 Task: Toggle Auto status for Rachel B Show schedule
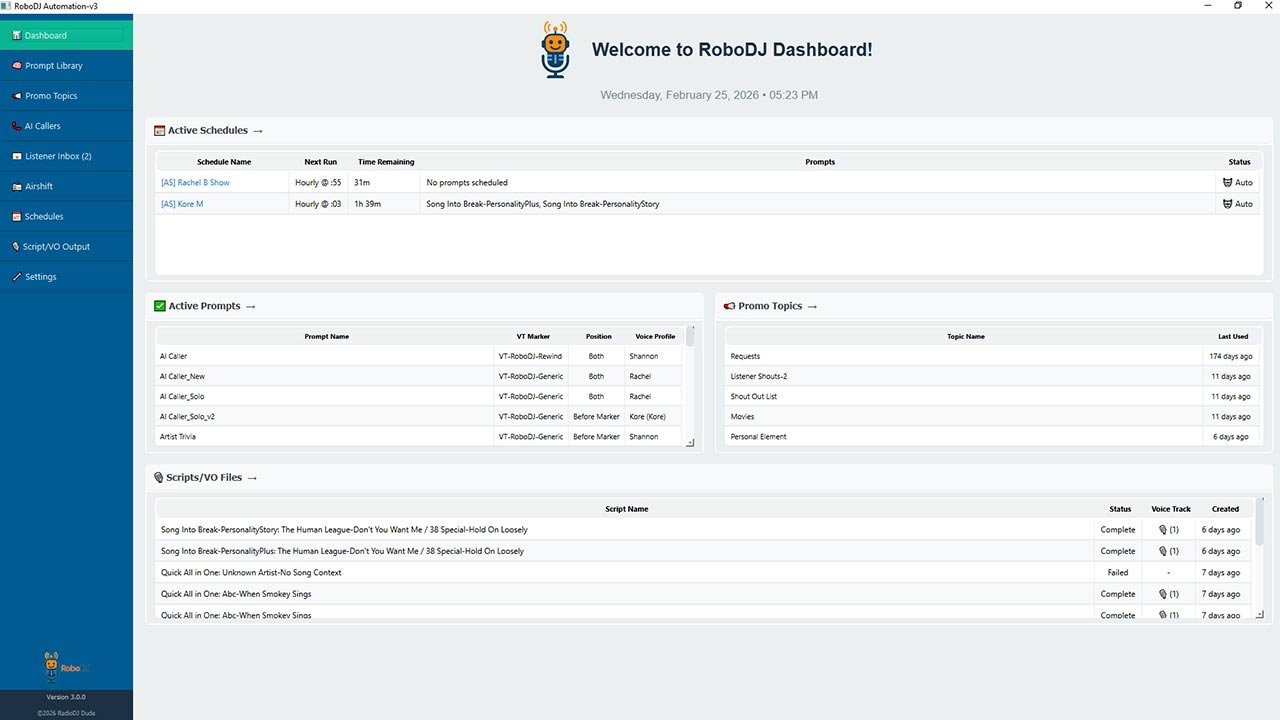click(1237, 182)
